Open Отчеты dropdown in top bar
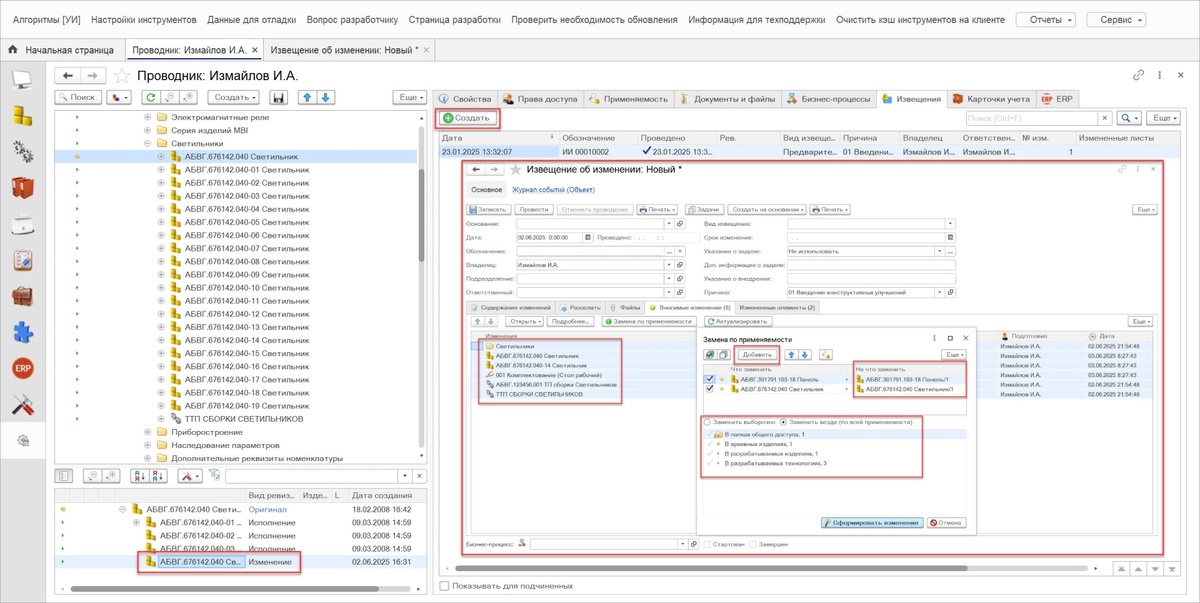This screenshot has height=603, width=1200. [x=1046, y=19]
